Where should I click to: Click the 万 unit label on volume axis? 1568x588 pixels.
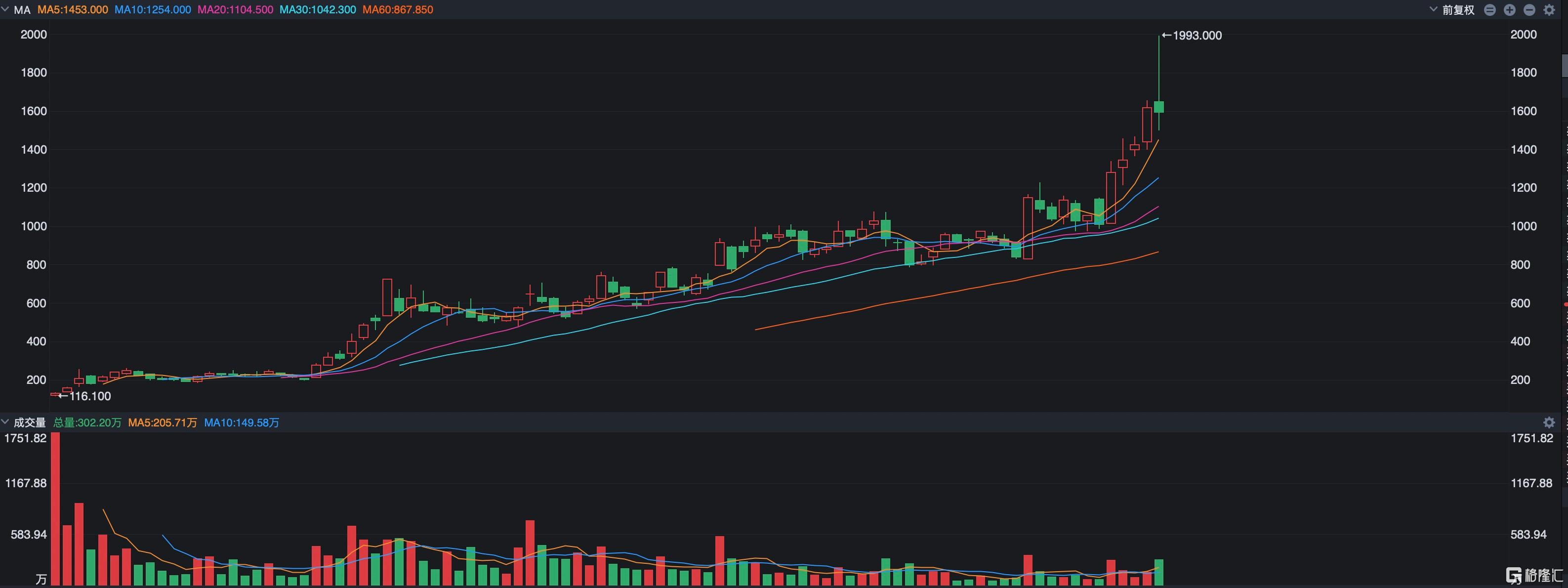(41, 579)
